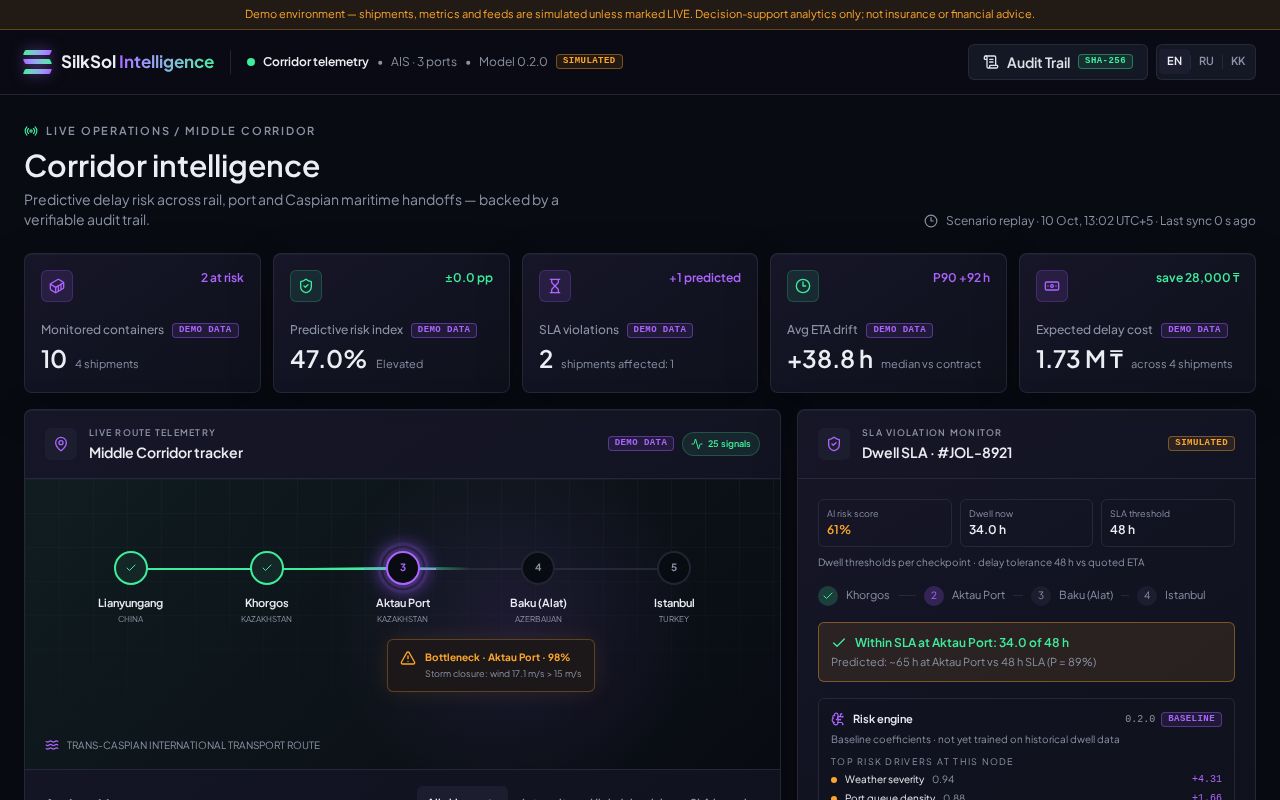Click the 'save 28,000 ₸' label
The height and width of the screenshot is (800, 1280).
[x=1198, y=278]
